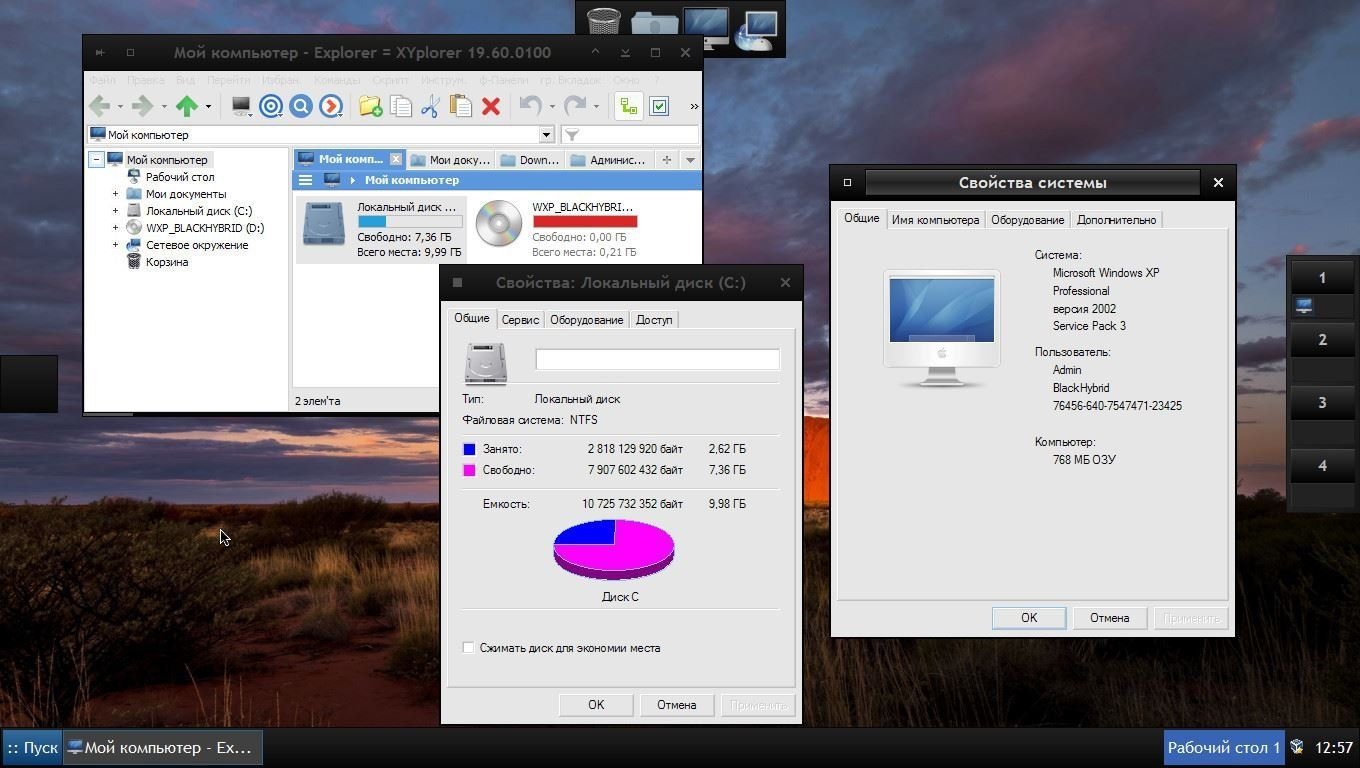
Task: Click the green Up arrow in XYplorer toolbar
Action: pyautogui.click(x=187, y=106)
